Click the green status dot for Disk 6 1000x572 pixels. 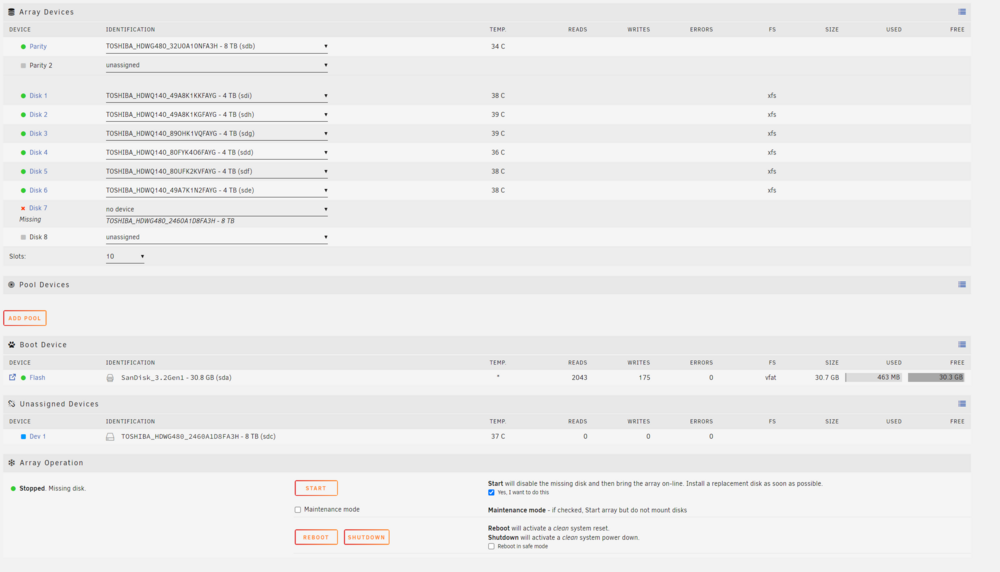(24, 191)
